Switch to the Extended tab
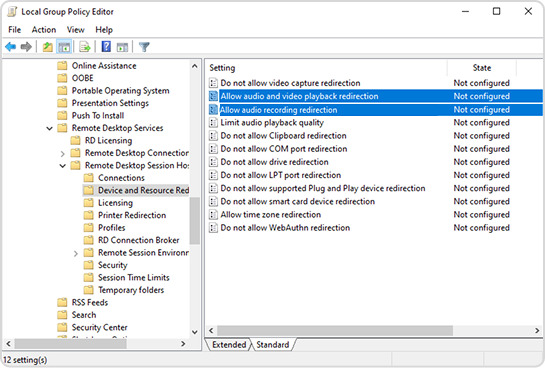 coord(229,345)
